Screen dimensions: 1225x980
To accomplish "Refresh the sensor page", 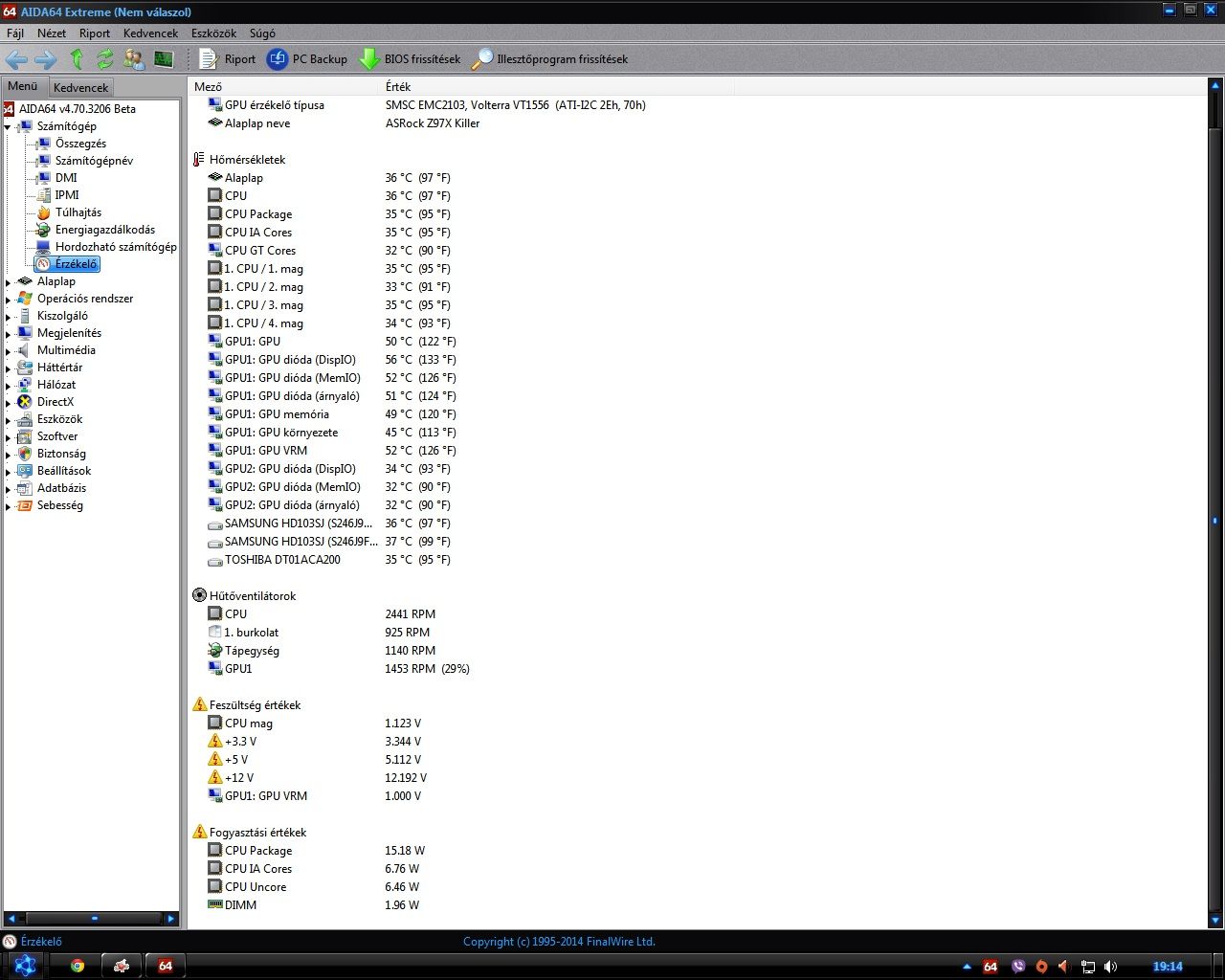I will point(105,59).
